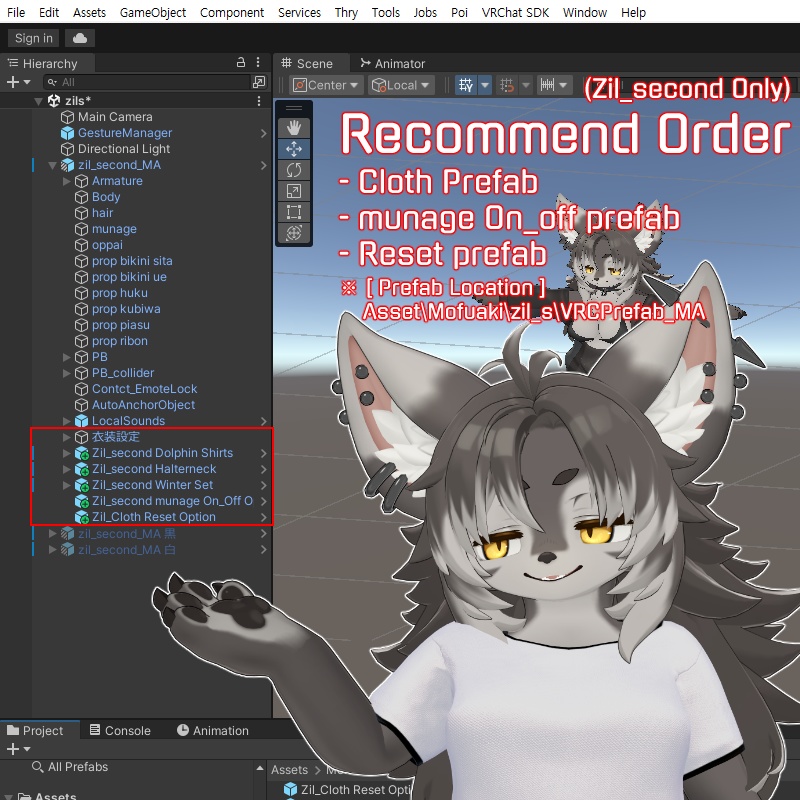Open the GameObject menu
Image resolution: width=800 pixels, height=800 pixels.
click(x=153, y=12)
